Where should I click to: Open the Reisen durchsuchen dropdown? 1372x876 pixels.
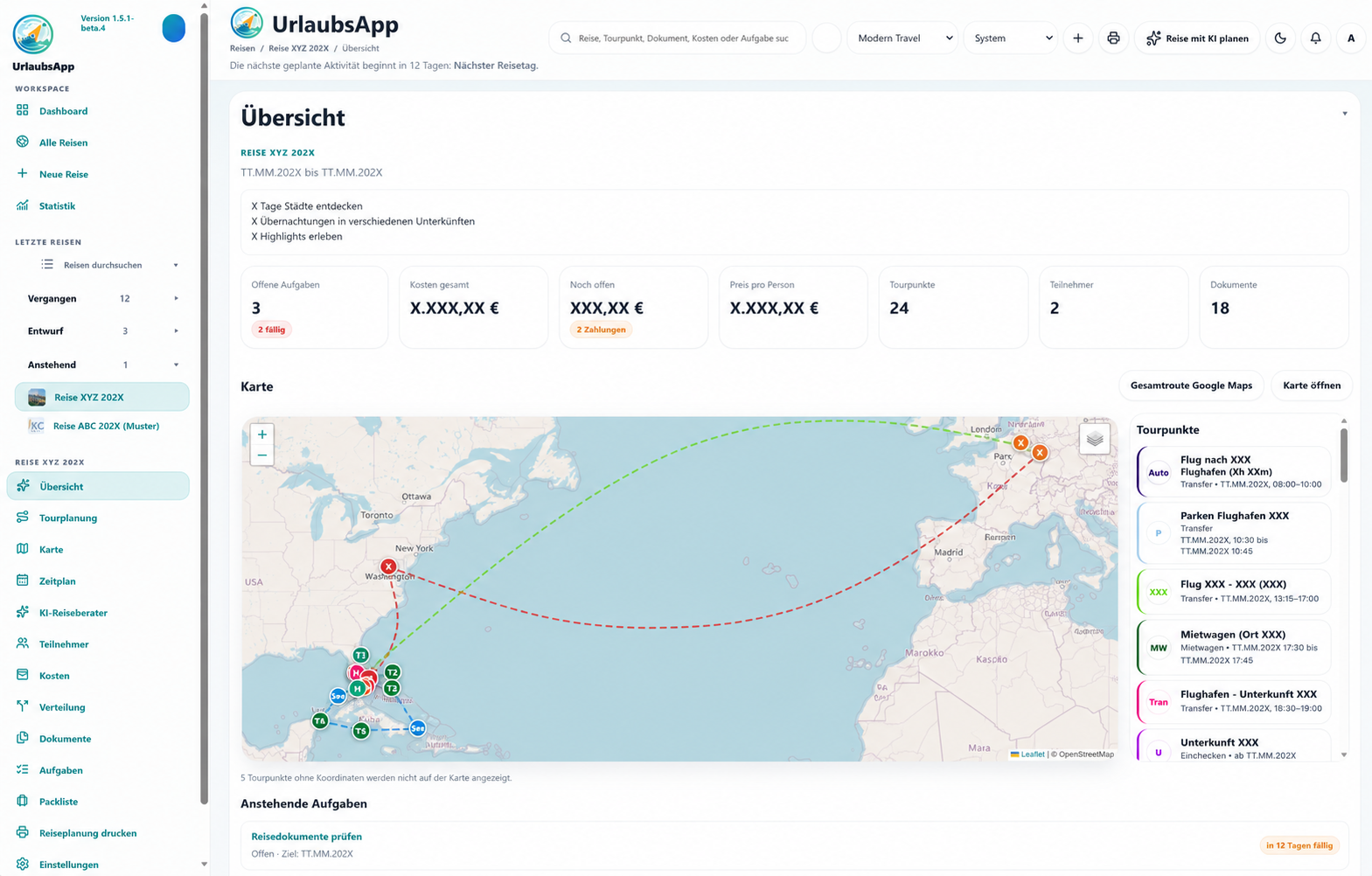click(108, 265)
